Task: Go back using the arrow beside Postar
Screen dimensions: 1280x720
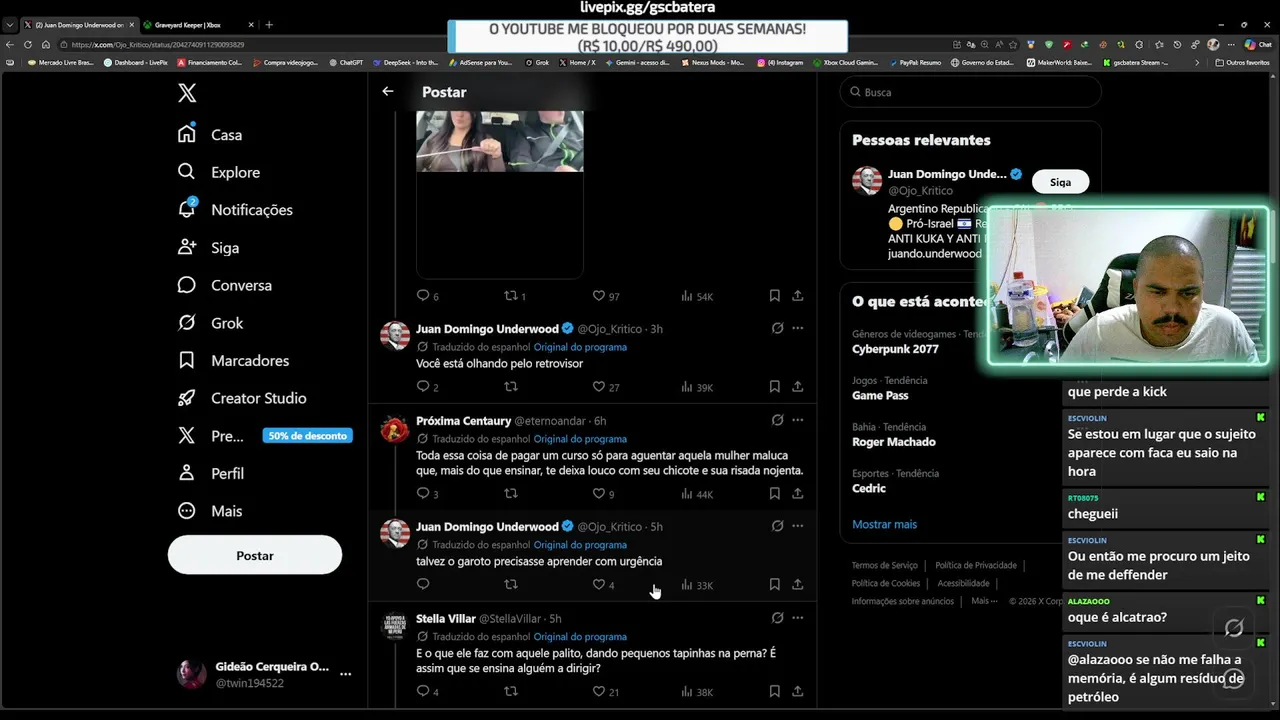Action: pyautogui.click(x=388, y=91)
